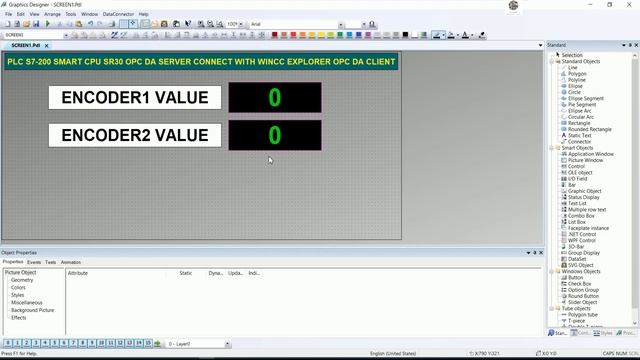640x360 pixels.
Task: Click the font color A icon
Action: 465,35
